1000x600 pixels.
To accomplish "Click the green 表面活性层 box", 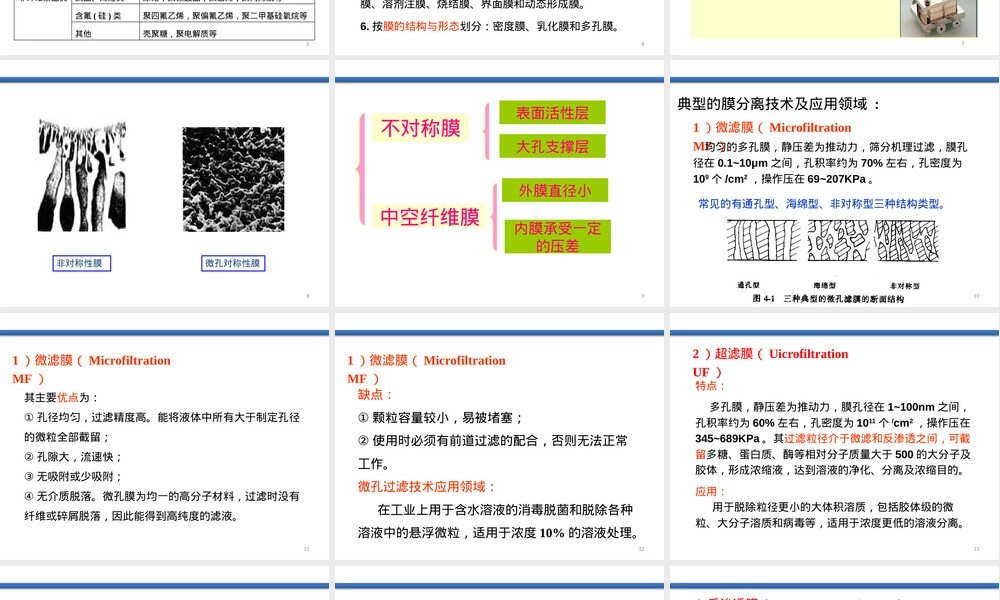I will point(552,113).
